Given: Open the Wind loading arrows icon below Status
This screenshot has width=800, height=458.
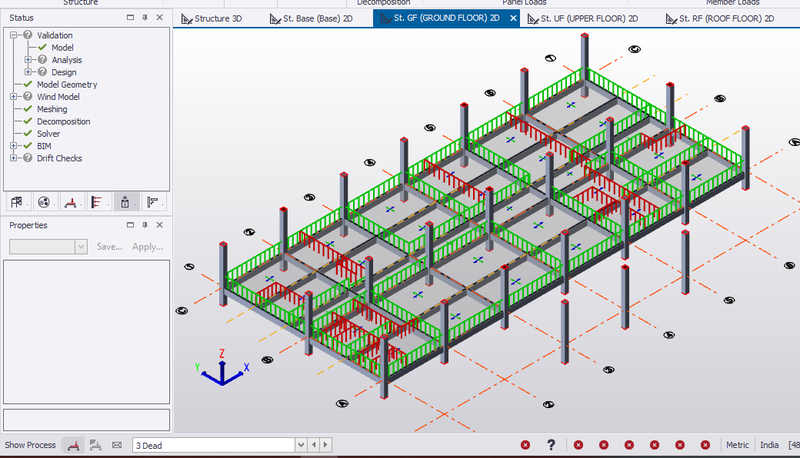Looking at the screenshot, I should point(96,202).
